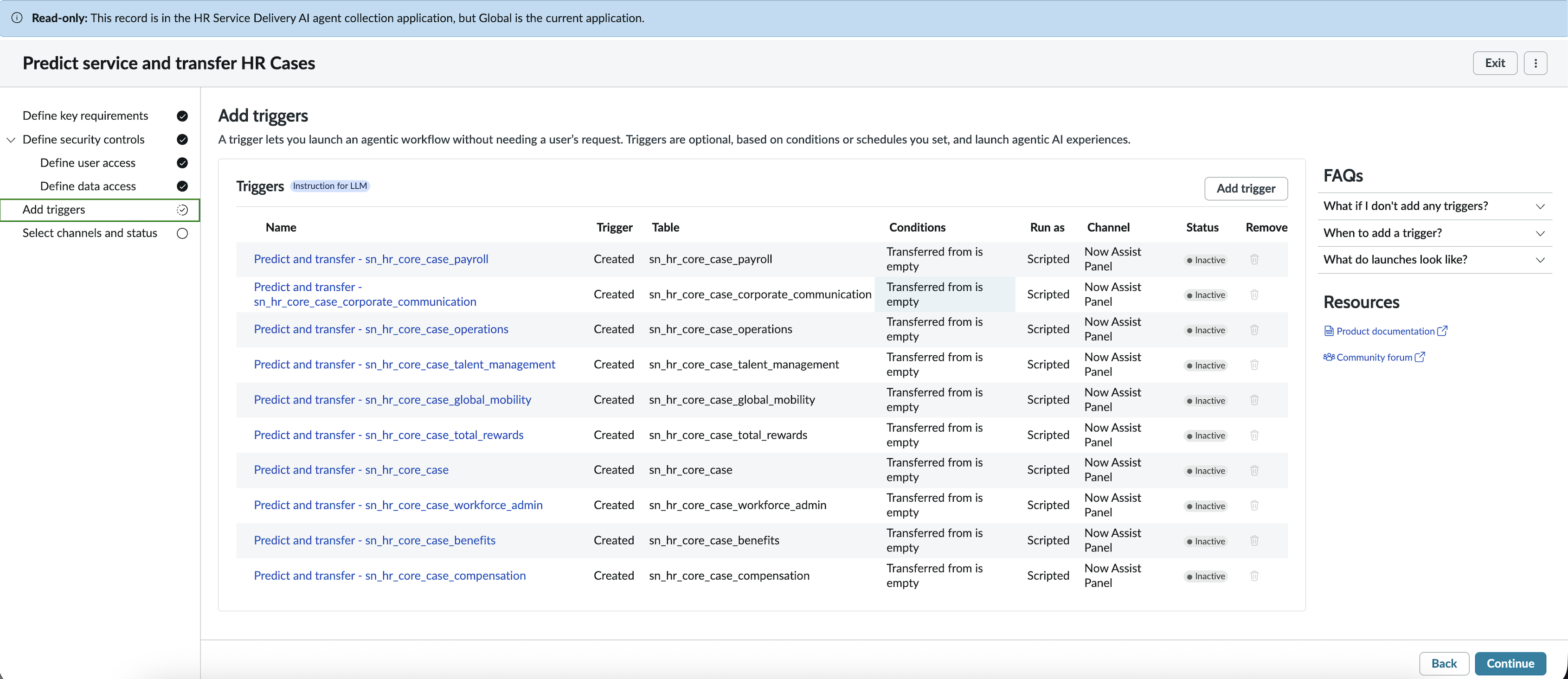The image size is (1568, 679).
Task: Delete the sn_hr_core_case_operations trigger via trash icon
Action: pos(1254,330)
